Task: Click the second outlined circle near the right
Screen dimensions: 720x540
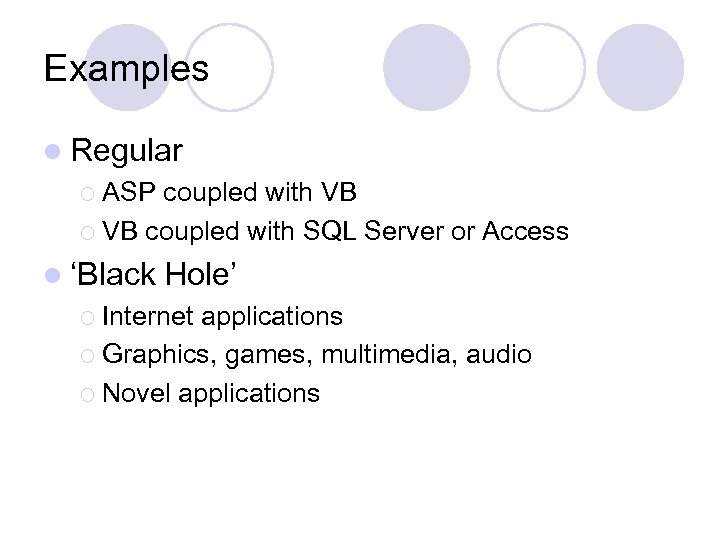Action: click(x=541, y=67)
